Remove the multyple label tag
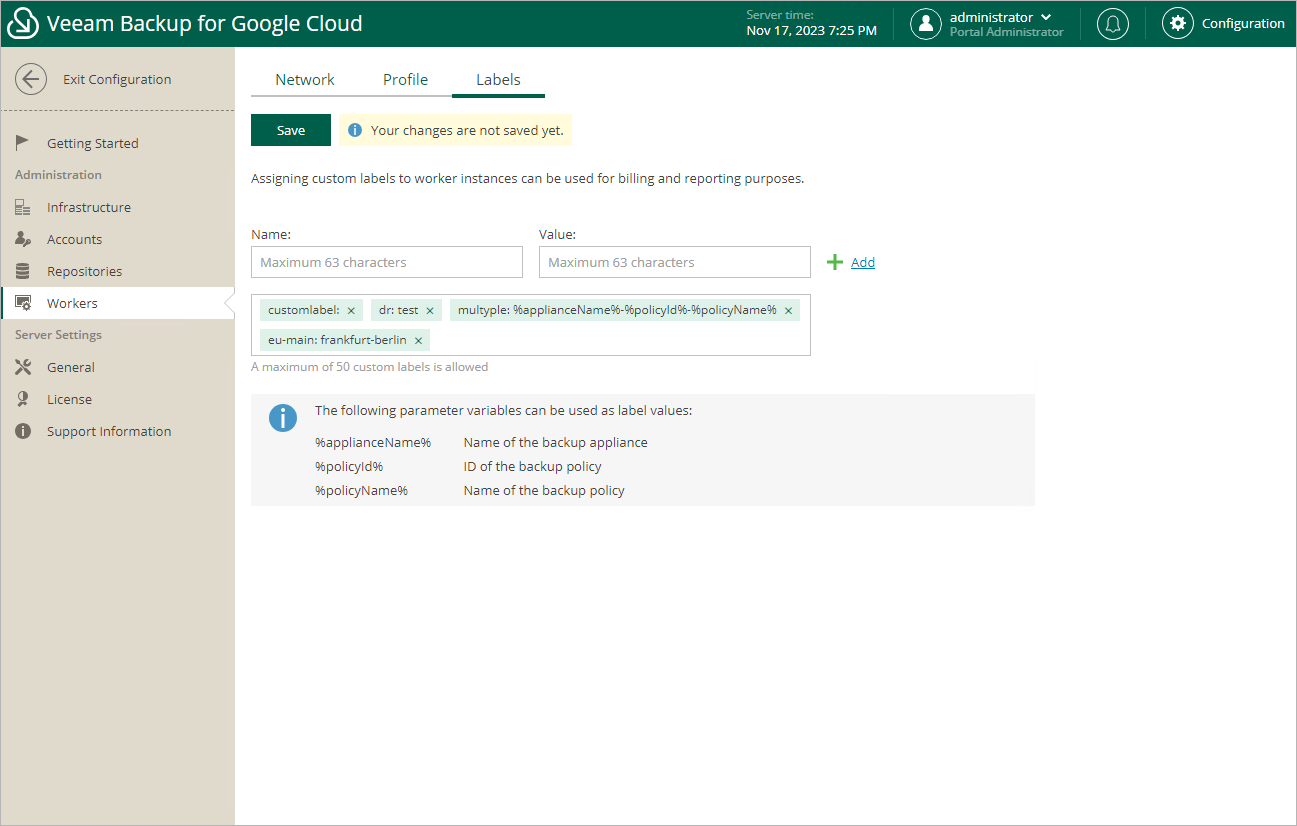The width and height of the screenshot is (1297, 826). coord(788,311)
